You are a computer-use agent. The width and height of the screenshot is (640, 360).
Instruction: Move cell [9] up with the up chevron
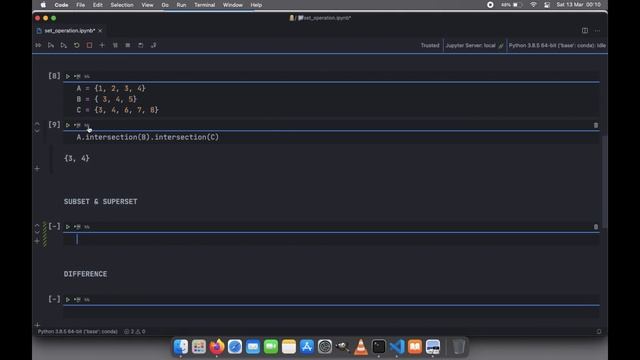coord(37,123)
